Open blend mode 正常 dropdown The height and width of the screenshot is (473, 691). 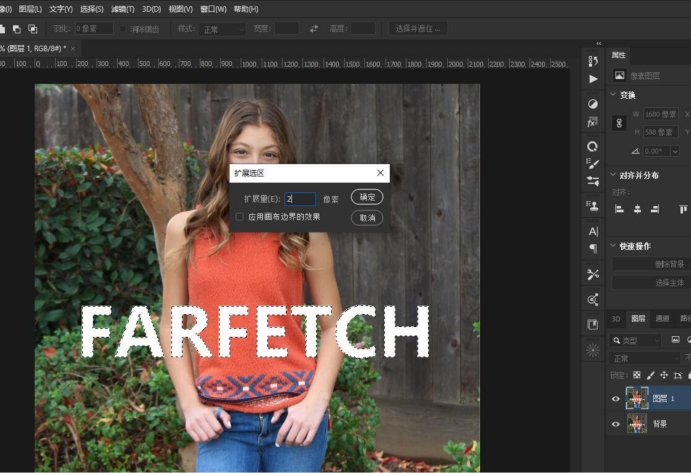[644, 358]
